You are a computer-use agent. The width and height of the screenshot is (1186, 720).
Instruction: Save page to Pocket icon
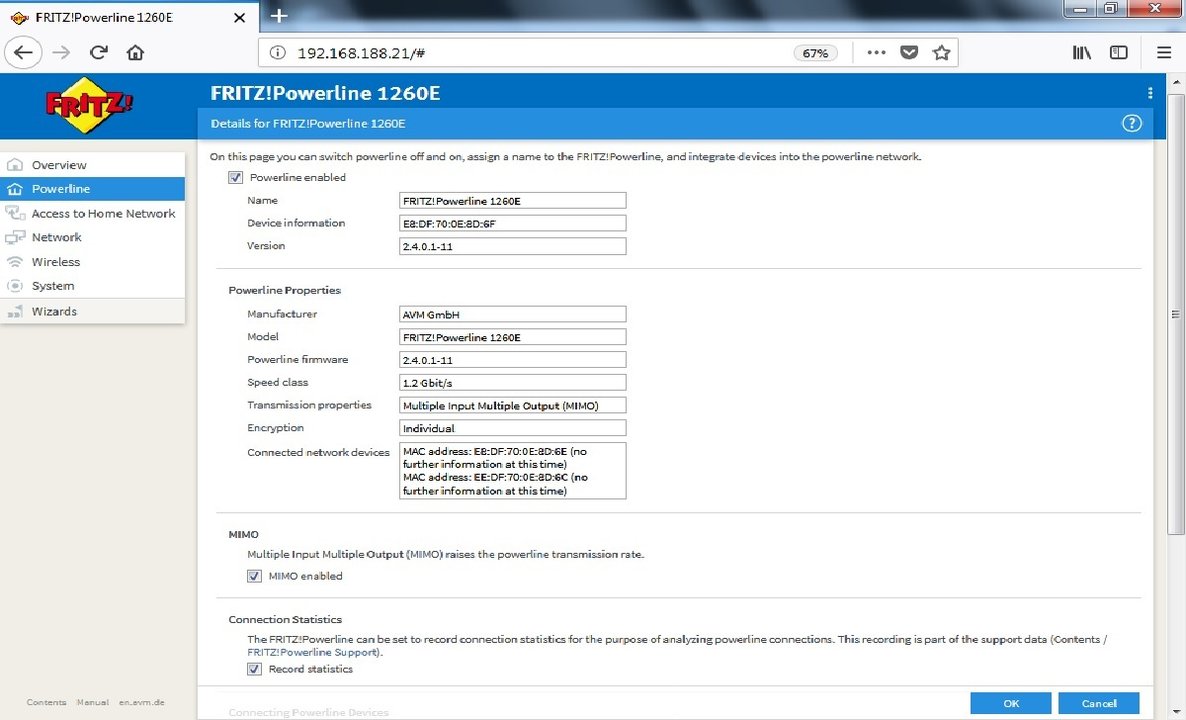pyautogui.click(x=909, y=52)
